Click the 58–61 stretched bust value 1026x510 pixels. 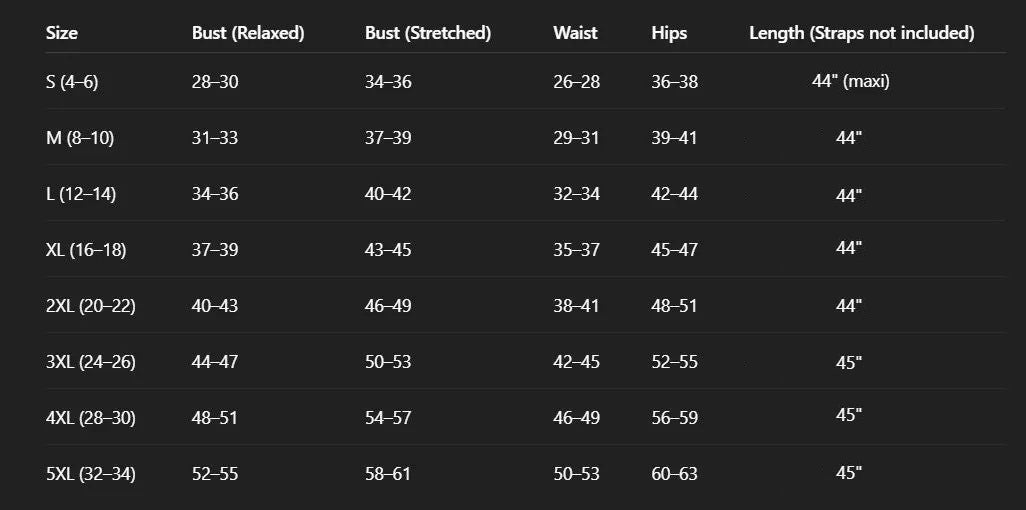tap(387, 474)
